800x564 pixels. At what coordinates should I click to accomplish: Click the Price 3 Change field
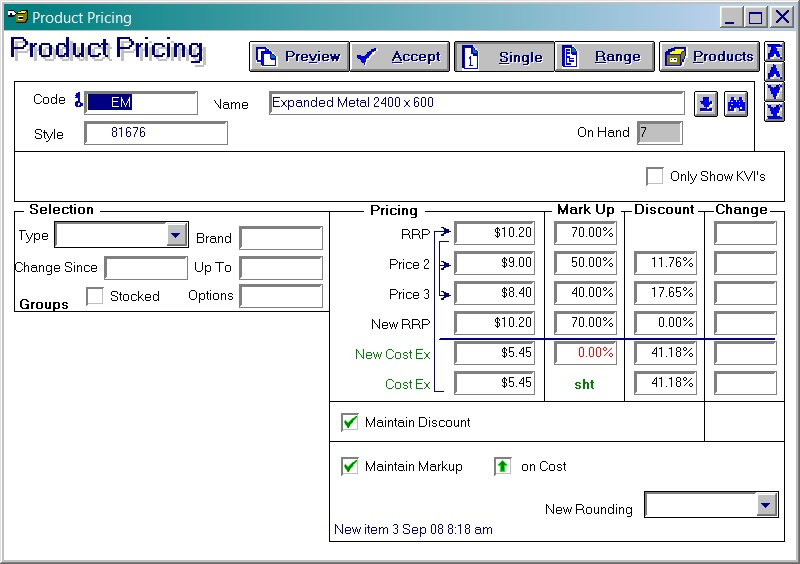point(745,293)
